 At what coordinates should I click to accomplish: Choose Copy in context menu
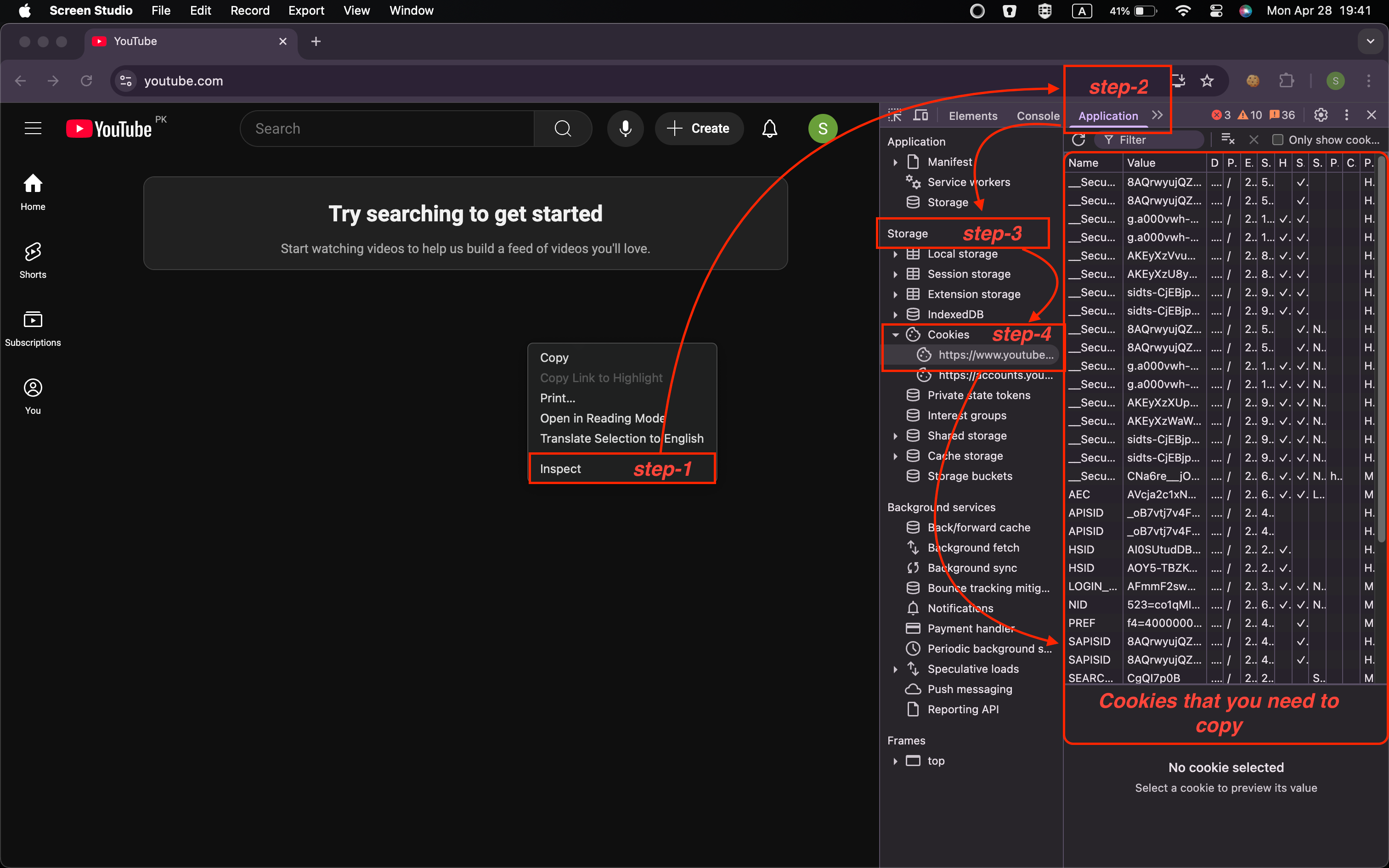(622, 358)
